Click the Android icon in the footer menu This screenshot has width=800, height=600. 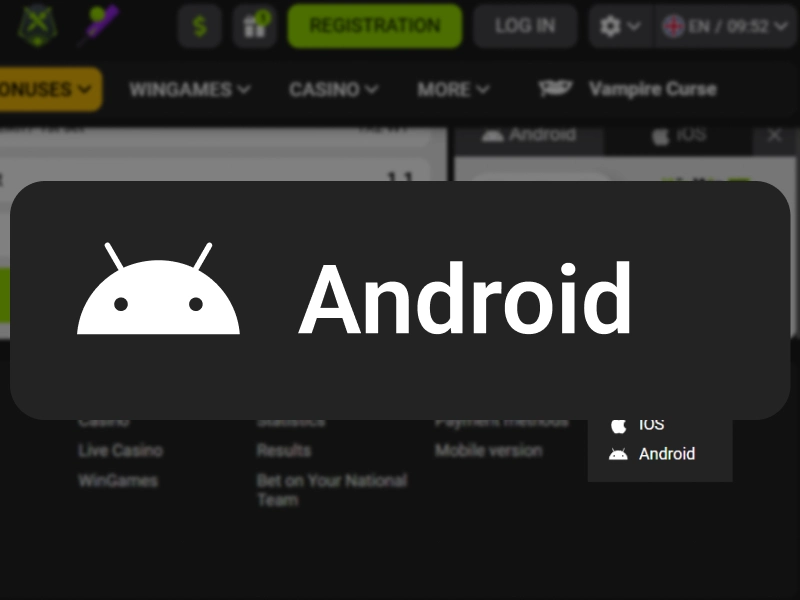[620, 453]
